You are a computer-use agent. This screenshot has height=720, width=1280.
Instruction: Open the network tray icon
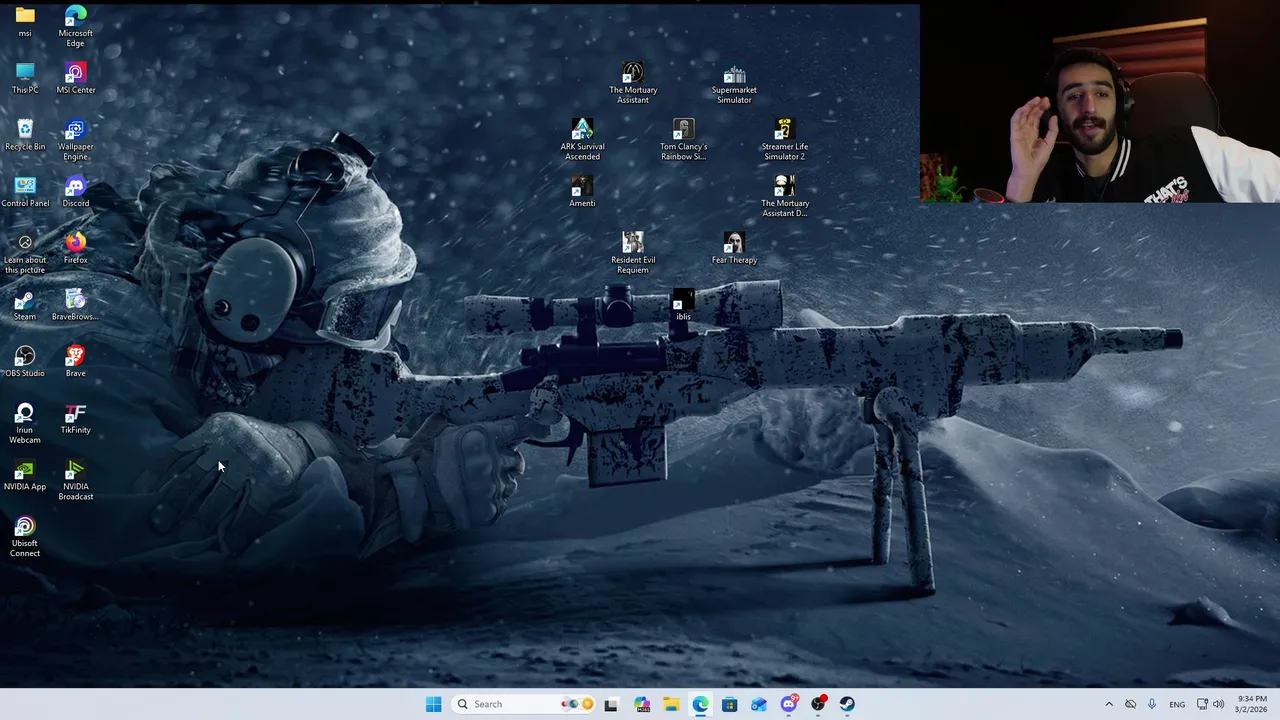pos(1202,704)
